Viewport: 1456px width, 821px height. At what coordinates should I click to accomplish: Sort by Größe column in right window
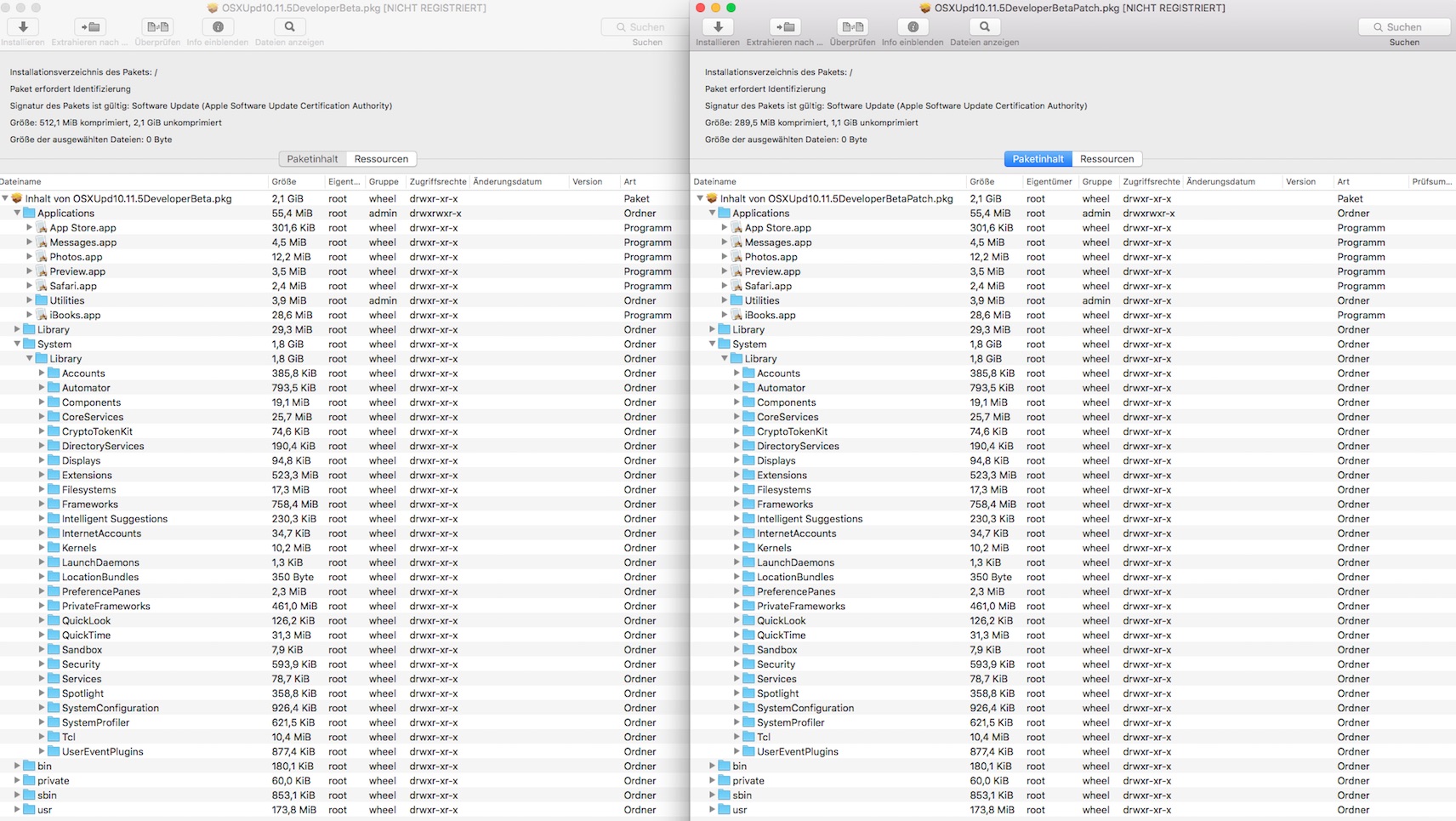pyautogui.click(x=992, y=181)
